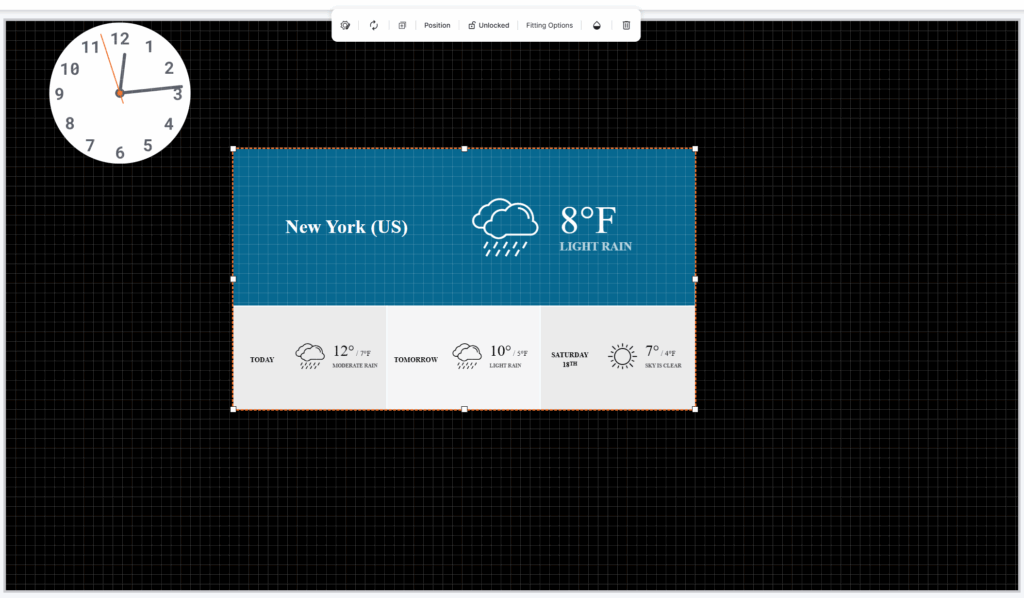This screenshot has height=598, width=1024.
Task: Click the duplicate widget icon
Action: (402, 25)
